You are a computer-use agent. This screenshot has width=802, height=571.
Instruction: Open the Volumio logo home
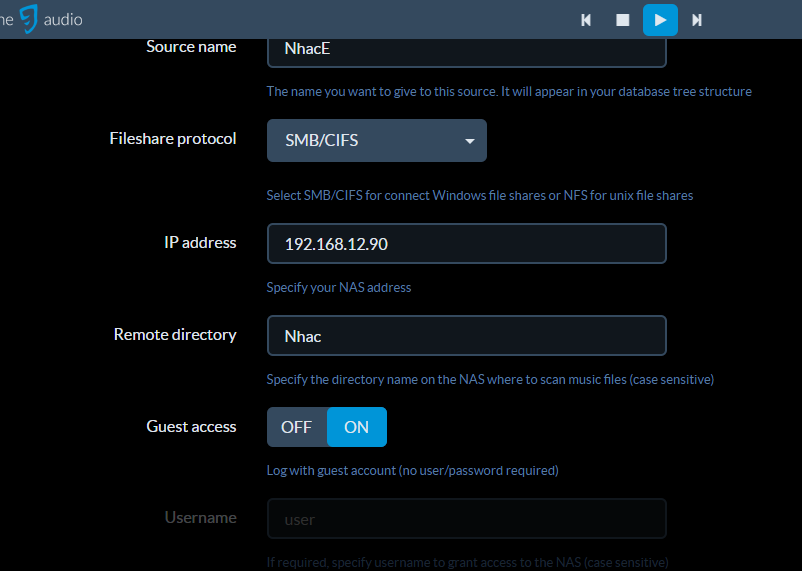pyautogui.click(x=41, y=19)
